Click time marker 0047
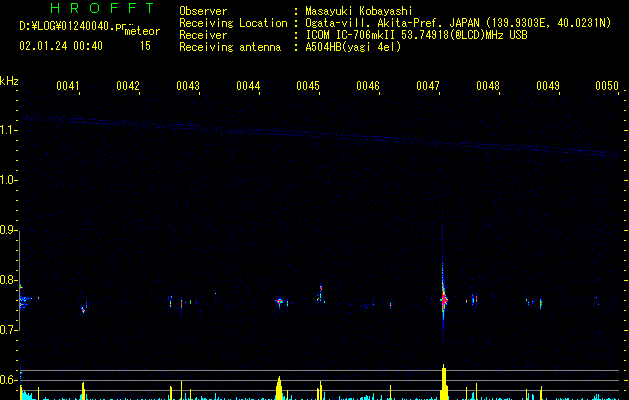Image resolution: width=629 pixels, height=400 pixels. coord(428,85)
